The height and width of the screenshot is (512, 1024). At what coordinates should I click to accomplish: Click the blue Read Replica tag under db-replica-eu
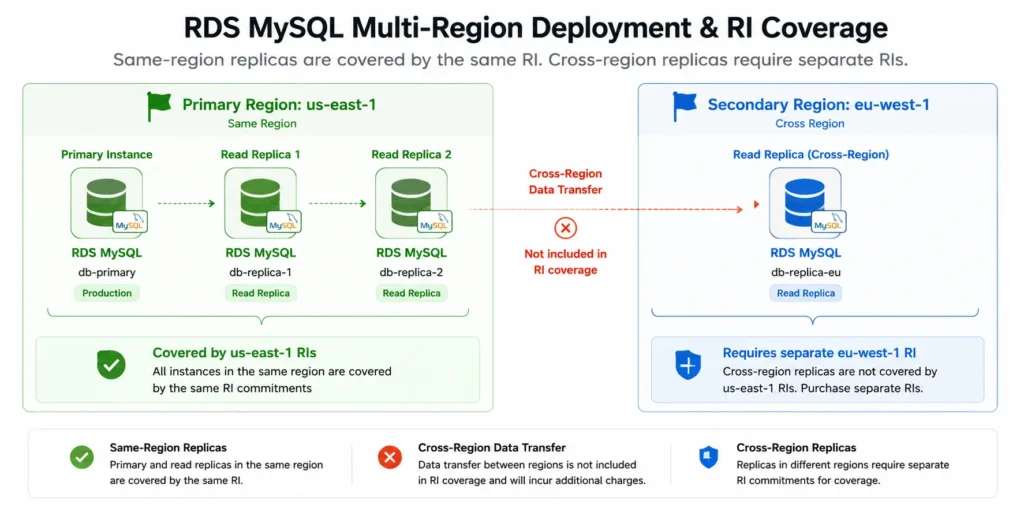[x=805, y=293]
